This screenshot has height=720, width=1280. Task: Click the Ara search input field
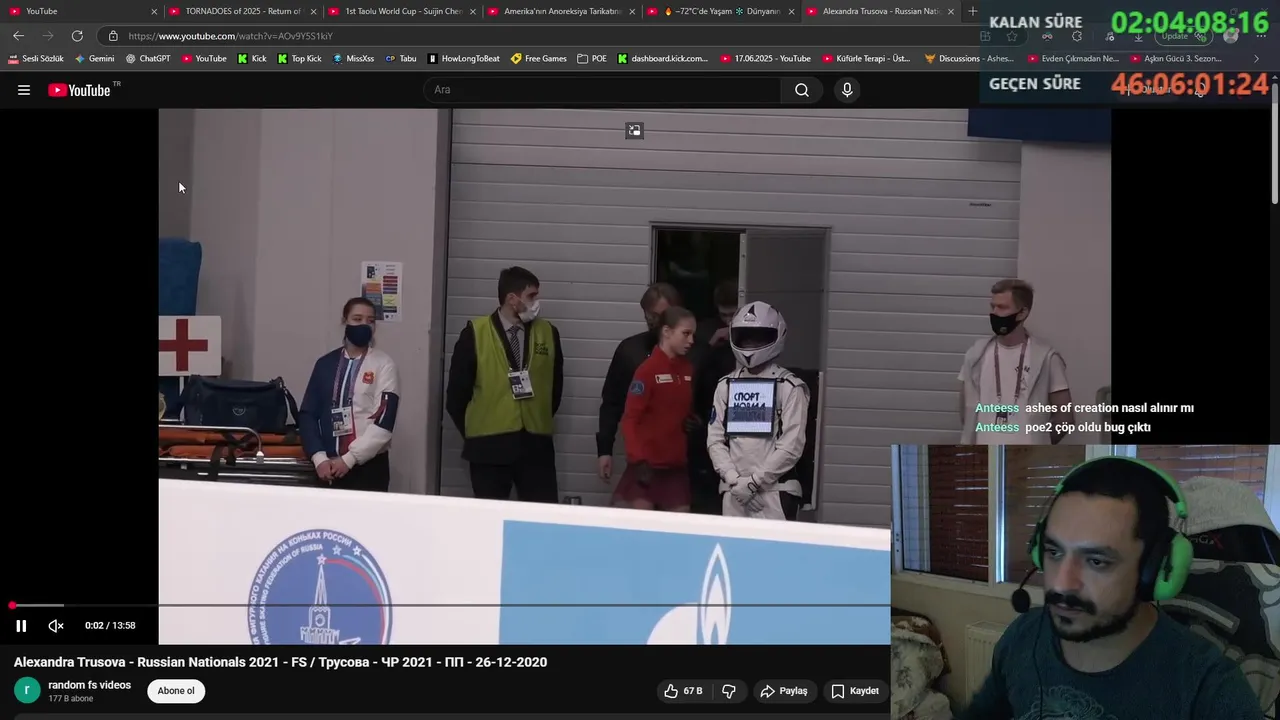(602, 90)
